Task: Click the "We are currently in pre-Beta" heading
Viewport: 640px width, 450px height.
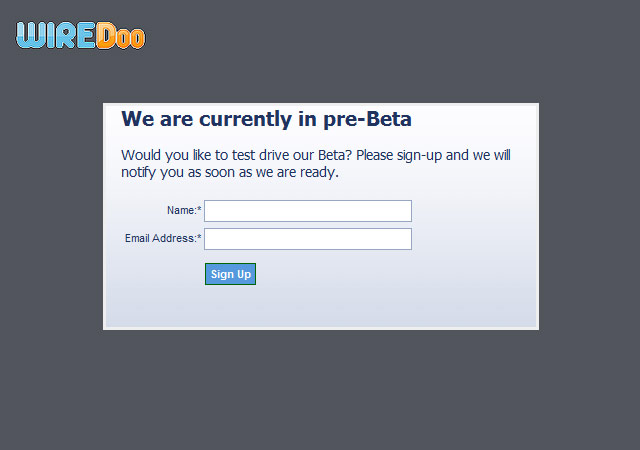Action: [x=267, y=119]
